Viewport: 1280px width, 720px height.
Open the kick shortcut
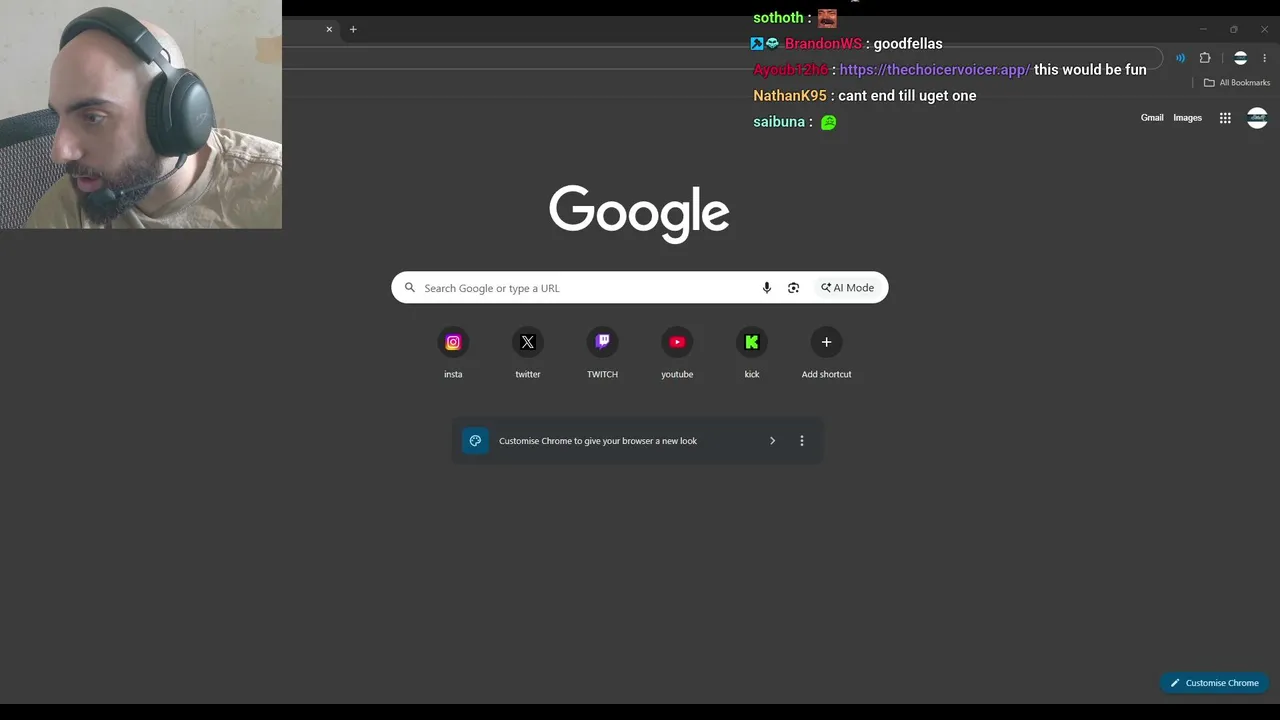pyautogui.click(x=752, y=353)
